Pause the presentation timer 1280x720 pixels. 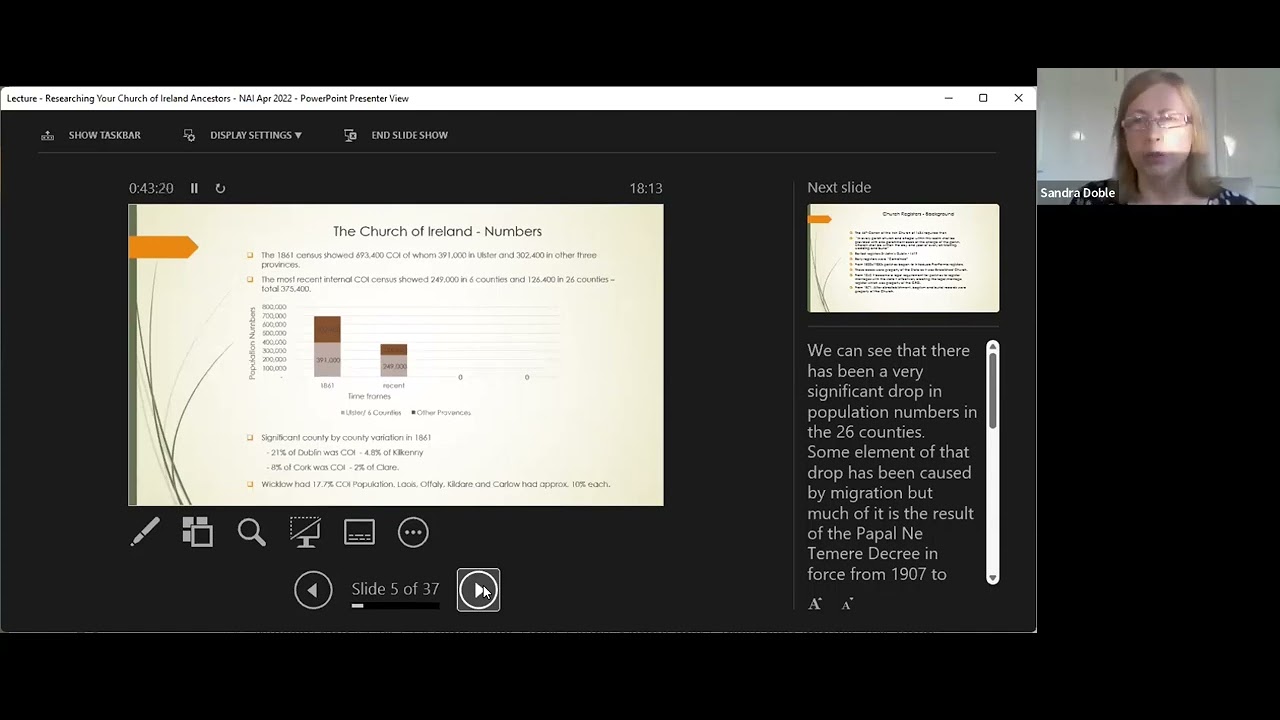194,188
